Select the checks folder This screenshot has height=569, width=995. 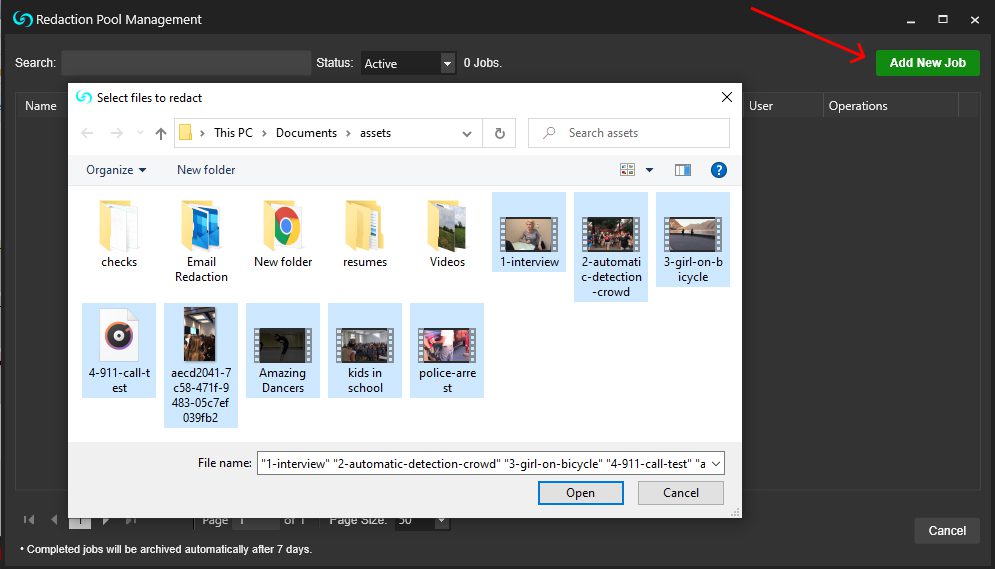[x=119, y=233]
